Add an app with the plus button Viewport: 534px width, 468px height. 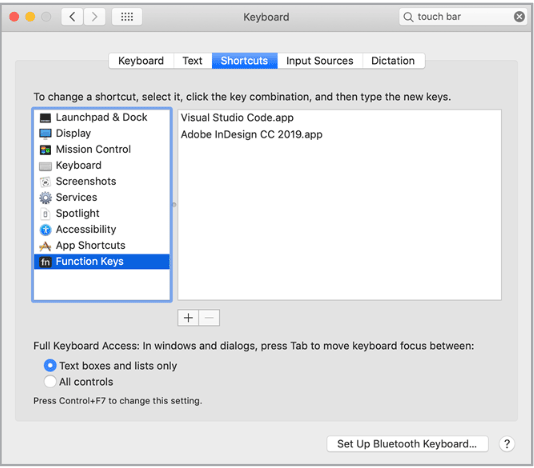[188, 318]
